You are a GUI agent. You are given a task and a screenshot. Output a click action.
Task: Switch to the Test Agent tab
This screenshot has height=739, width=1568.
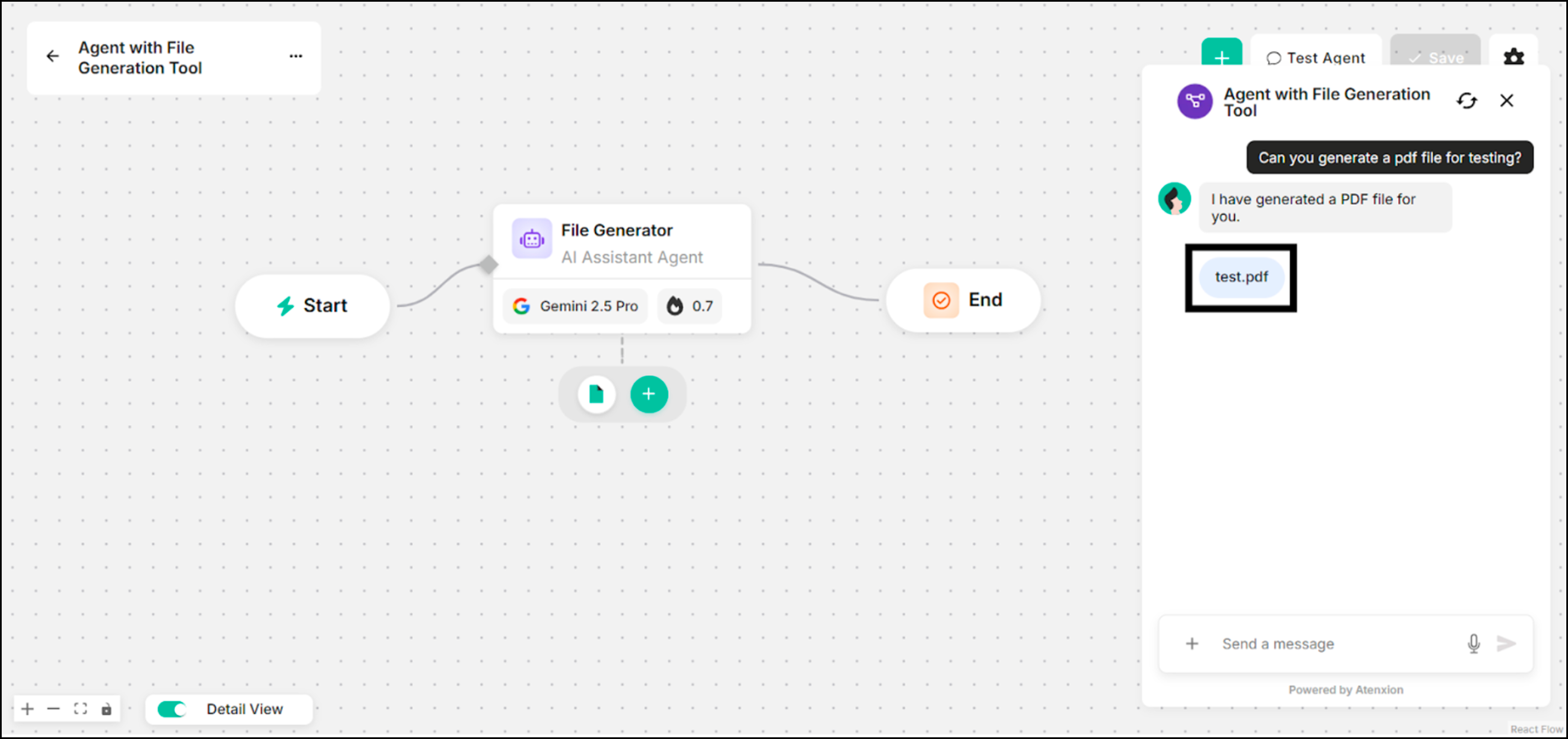1316,58
